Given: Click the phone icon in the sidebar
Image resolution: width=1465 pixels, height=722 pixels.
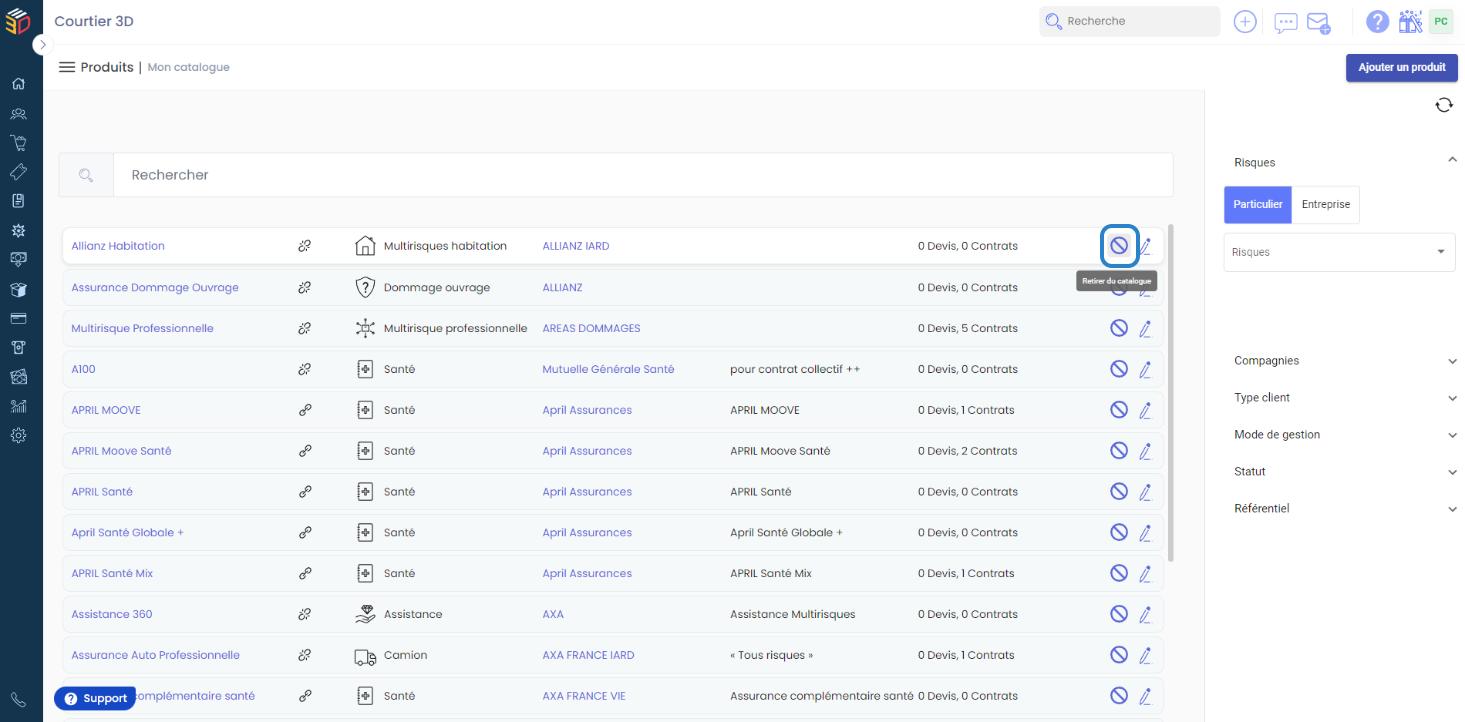Looking at the screenshot, I should pyautogui.click(x=18, y=700).
